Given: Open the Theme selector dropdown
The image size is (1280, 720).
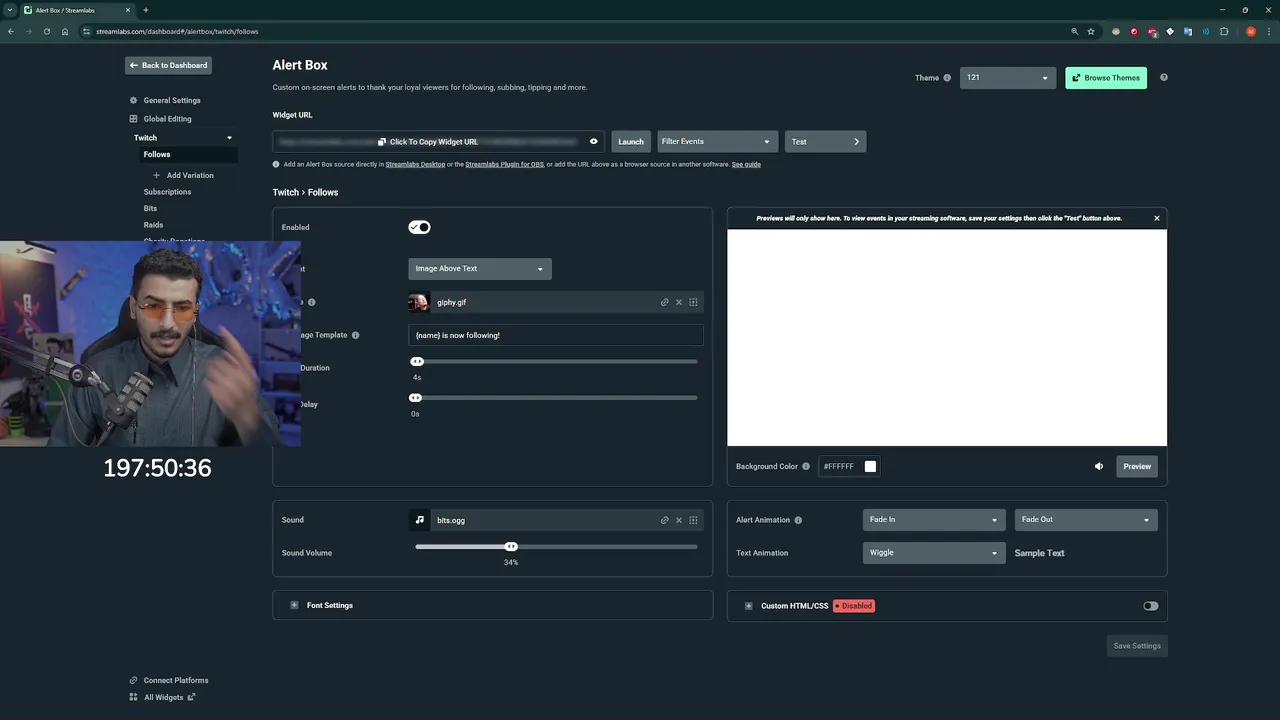Looking at the screenshot, I should (1007, 78).
